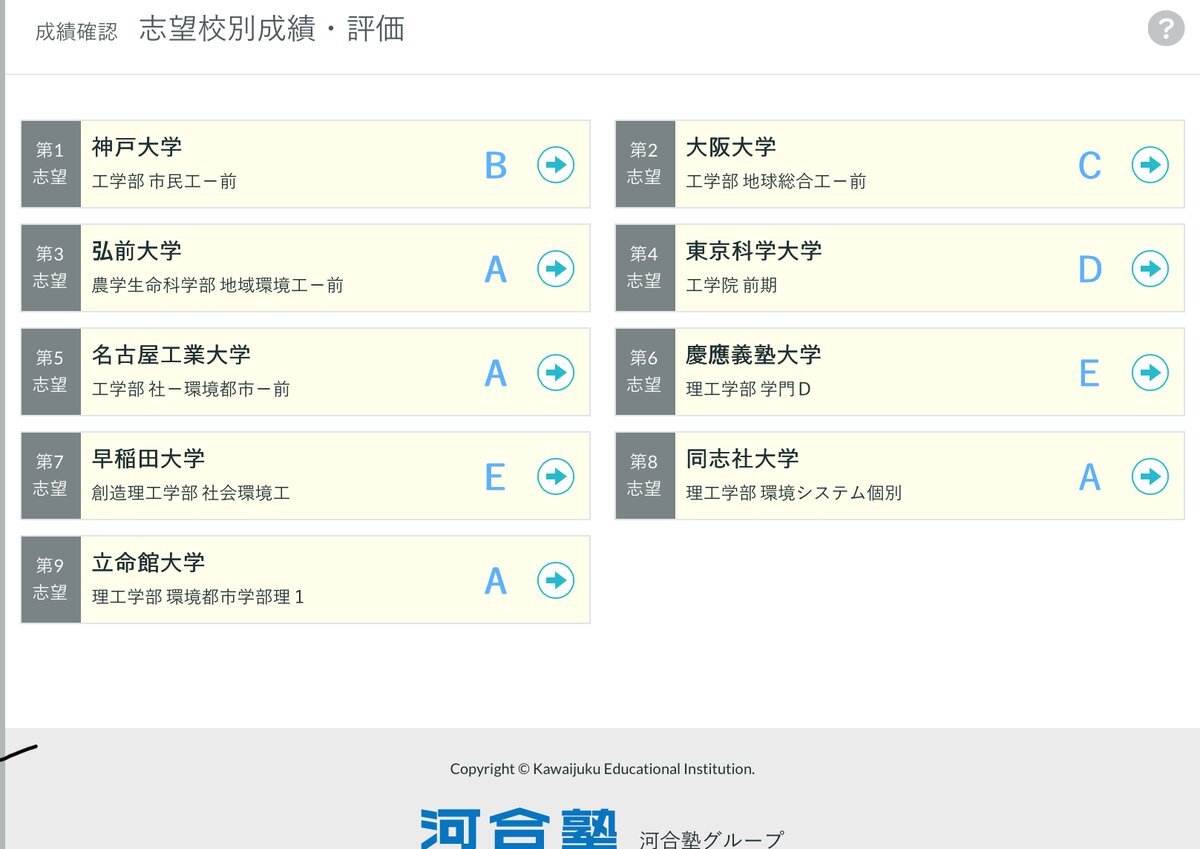Open the help question mark icon

point(1166,27)
